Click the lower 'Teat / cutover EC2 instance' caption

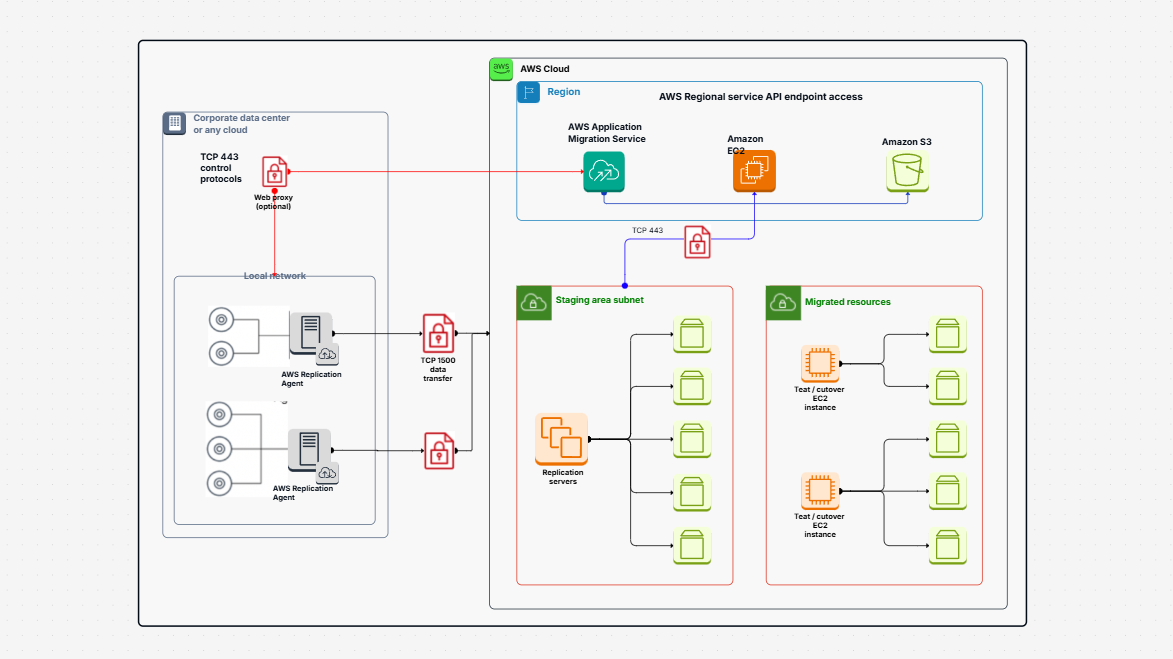point(820,525)
